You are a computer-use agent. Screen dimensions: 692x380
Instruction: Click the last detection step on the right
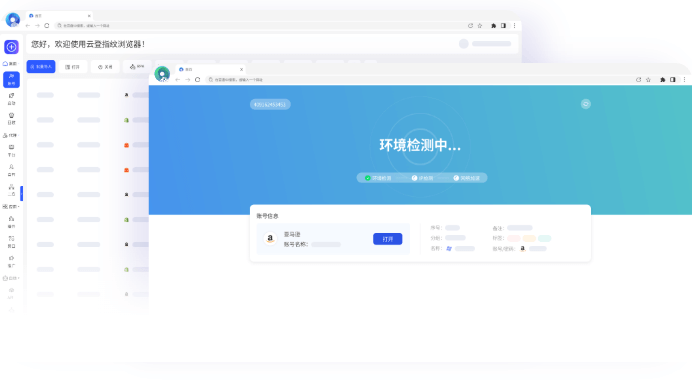click(466, 178)
